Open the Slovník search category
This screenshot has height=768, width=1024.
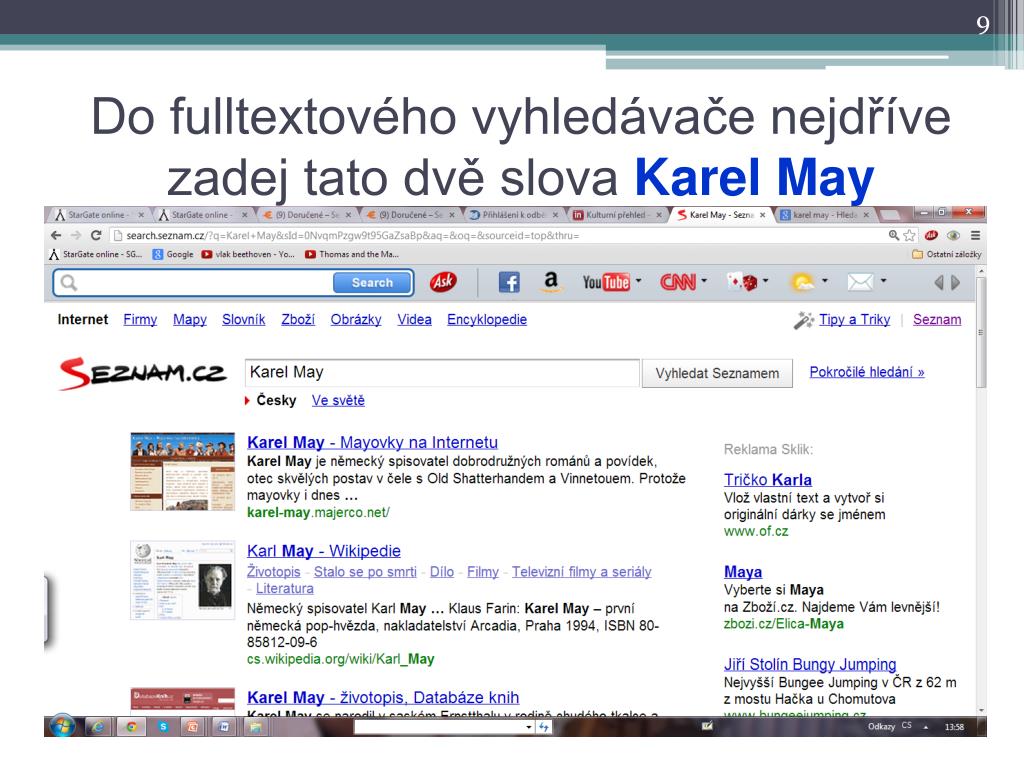[x=244, y=319]
